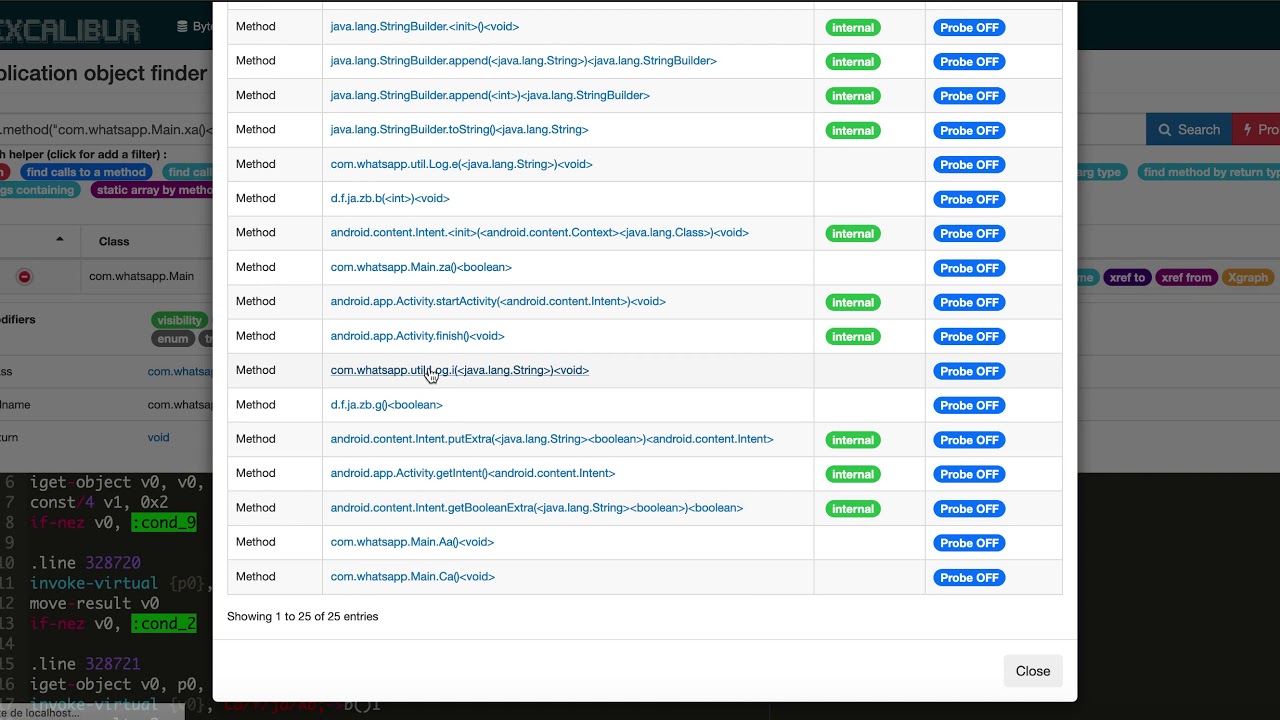Toggle Probe OFF for d.f.ja.zb.b row
This screenshot has height=720, width=1280.
pos(969,199)
